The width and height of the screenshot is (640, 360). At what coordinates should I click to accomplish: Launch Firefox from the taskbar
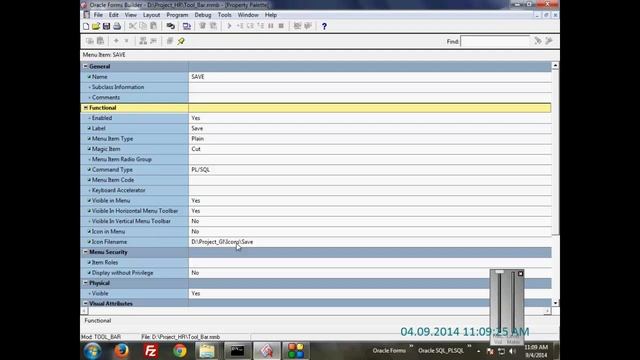point(121,351)
